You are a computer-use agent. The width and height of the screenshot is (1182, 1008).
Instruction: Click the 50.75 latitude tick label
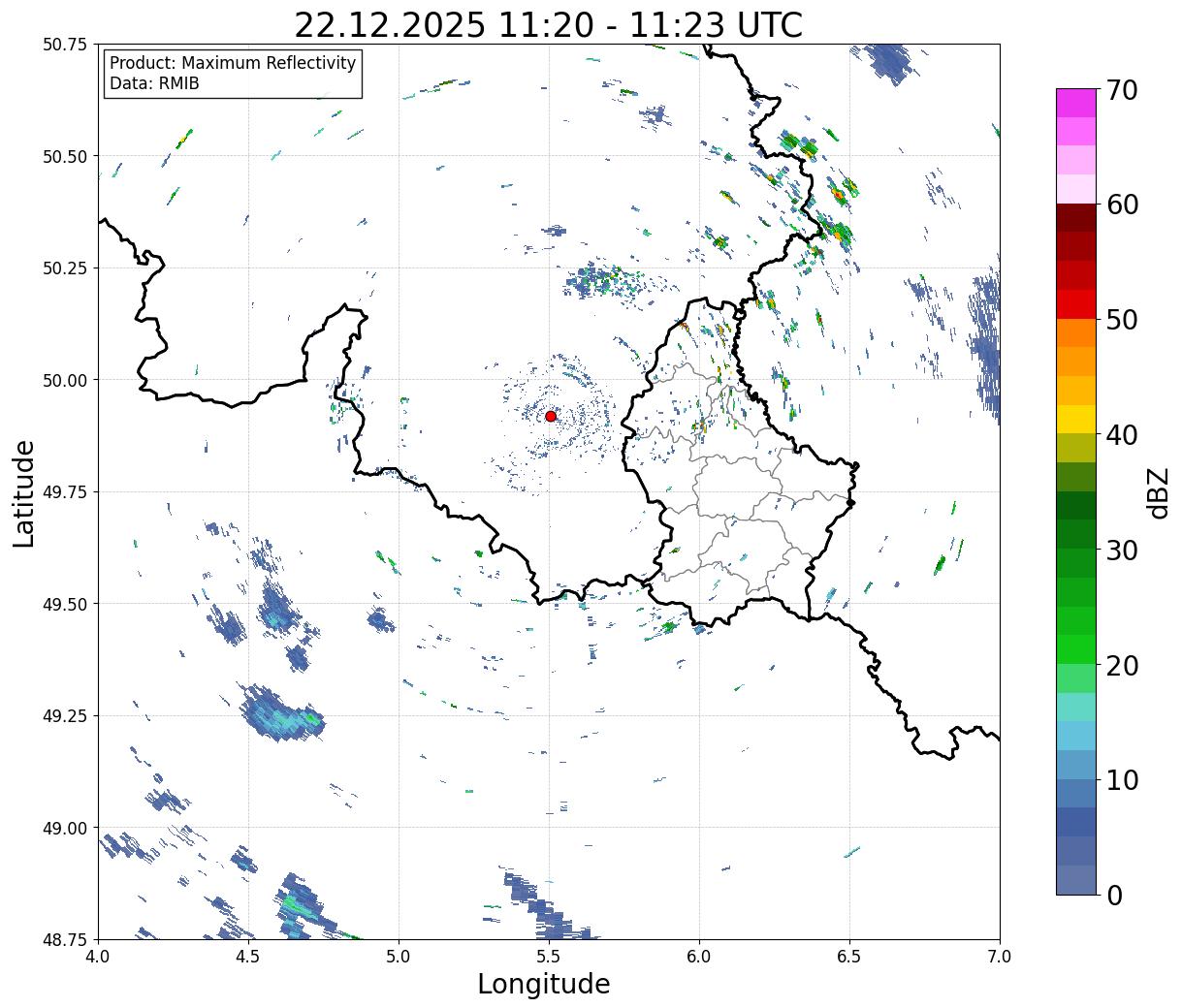(x=65, y=45)
